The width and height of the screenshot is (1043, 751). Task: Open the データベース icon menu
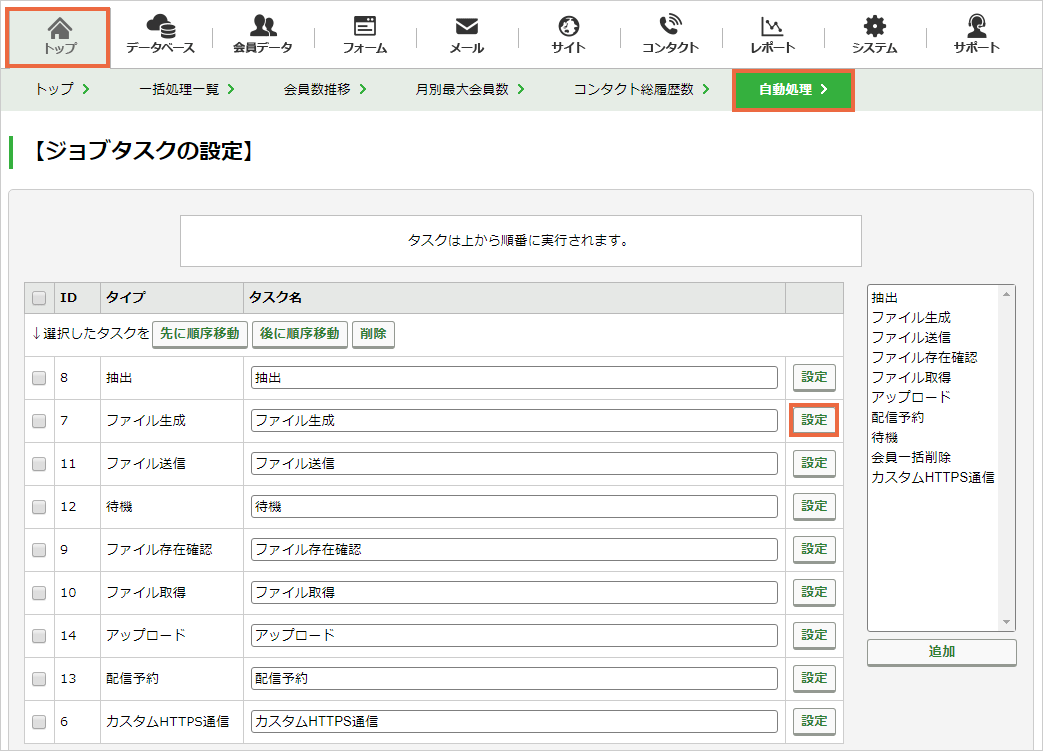click(160, 36)
